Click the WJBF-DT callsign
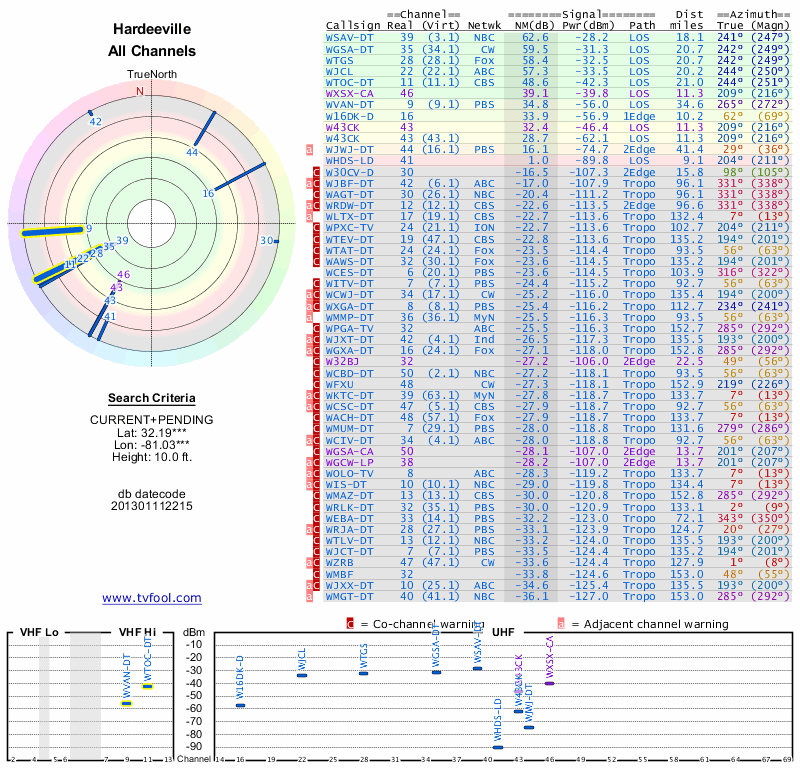800x768 pixels. (349, 184)
